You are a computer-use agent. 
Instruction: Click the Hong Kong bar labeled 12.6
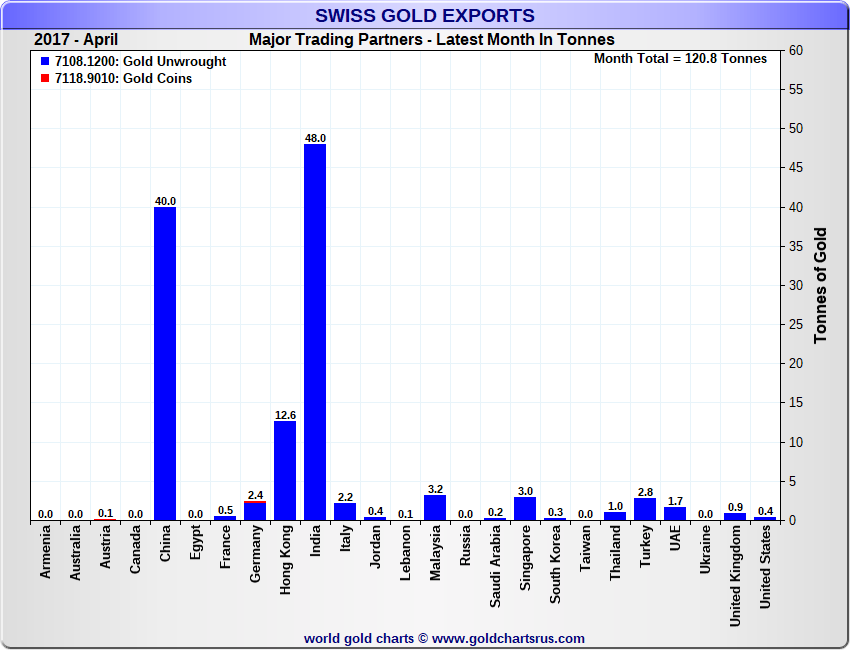click(285, 471)
